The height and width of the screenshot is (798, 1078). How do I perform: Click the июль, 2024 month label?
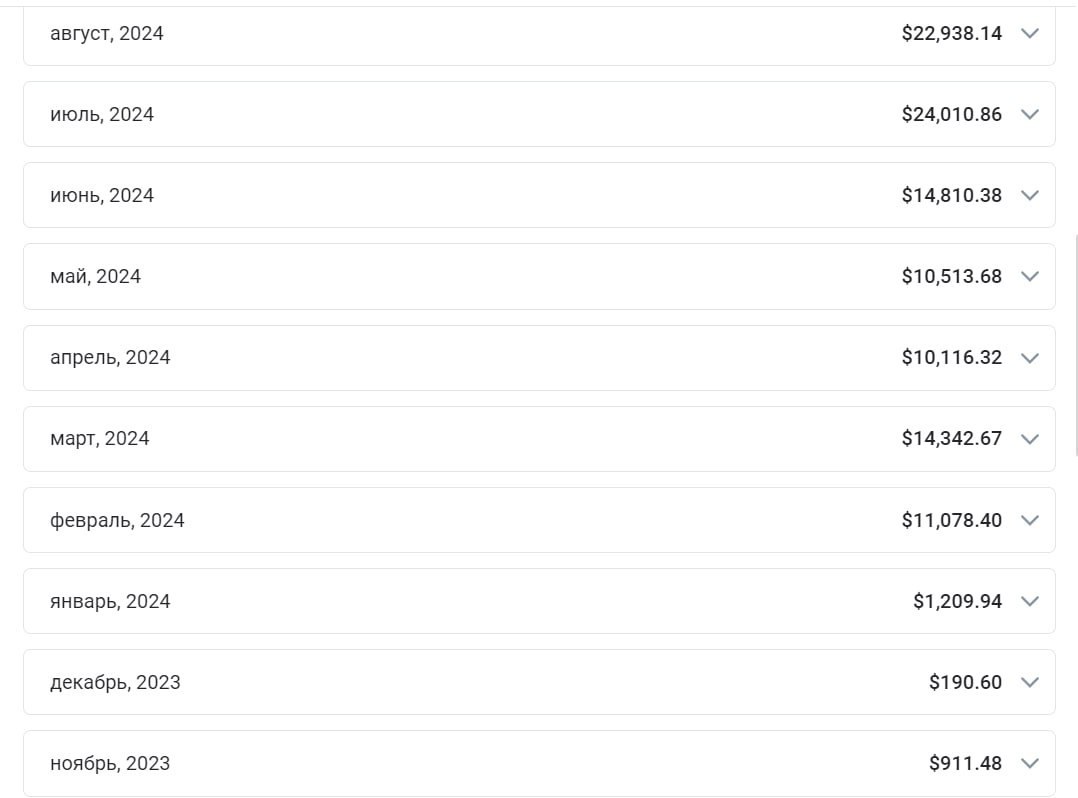coord(102,114)
